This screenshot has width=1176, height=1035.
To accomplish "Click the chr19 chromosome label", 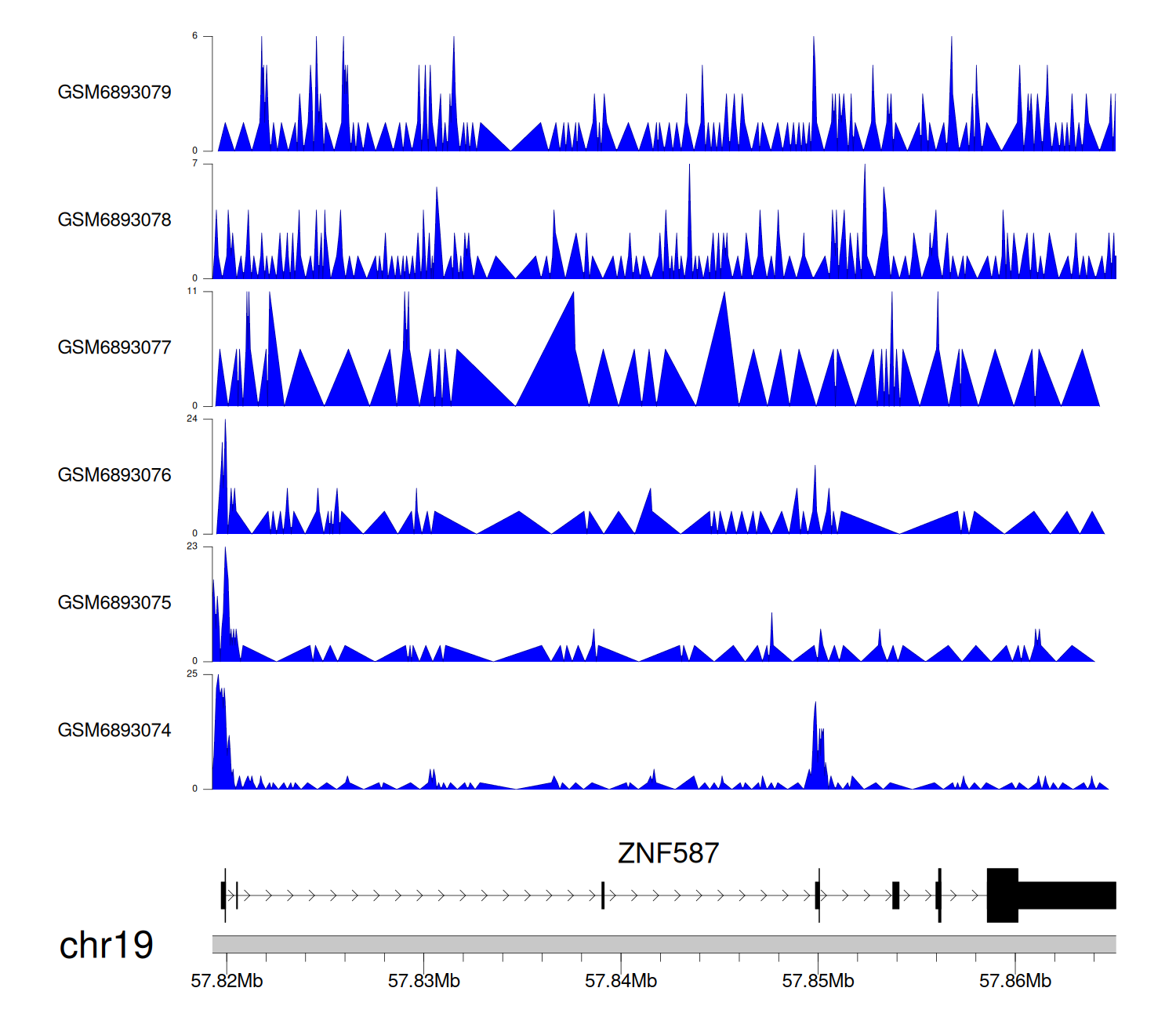I will 106,946.
